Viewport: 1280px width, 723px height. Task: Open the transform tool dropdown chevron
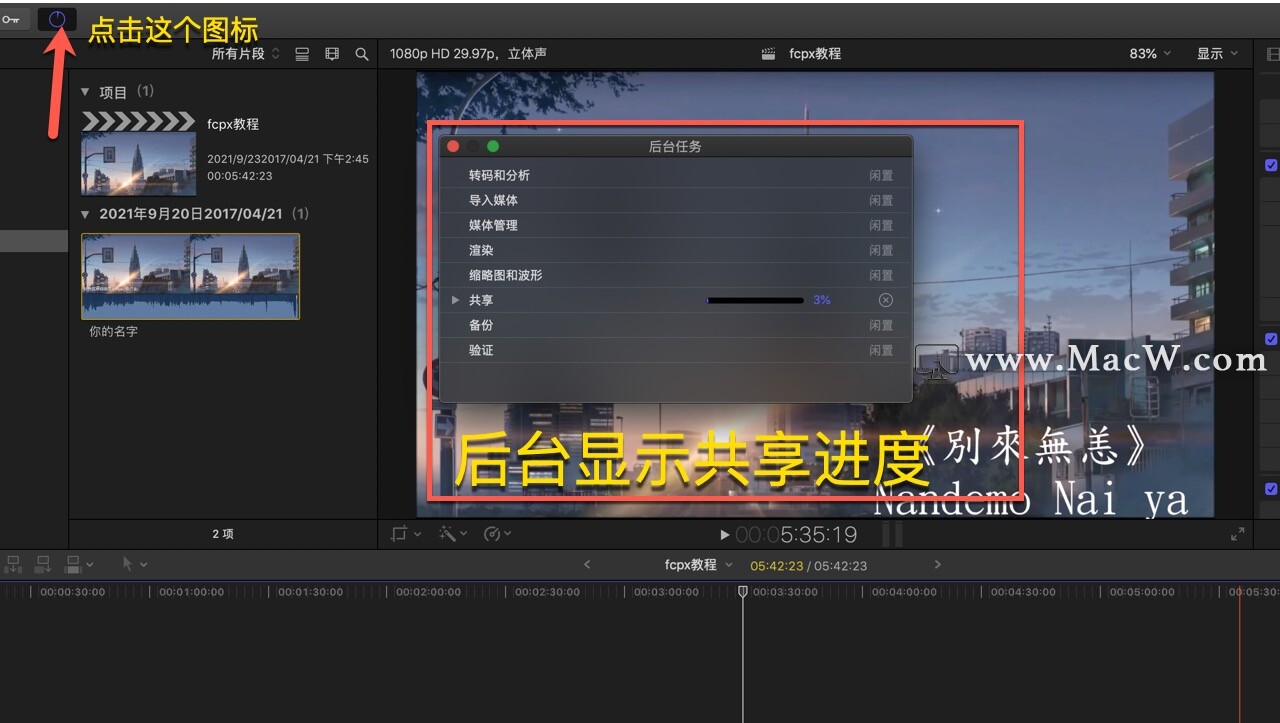pos(417,534)
